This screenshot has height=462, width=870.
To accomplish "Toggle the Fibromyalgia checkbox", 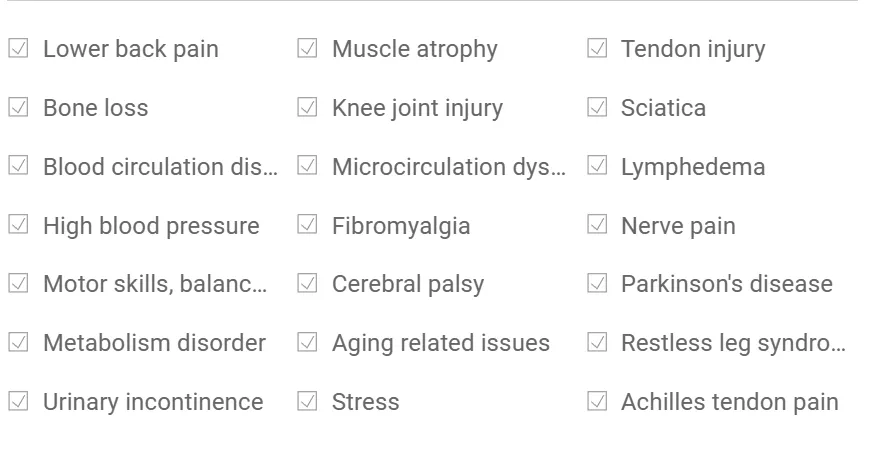I will tap(307, 225).
